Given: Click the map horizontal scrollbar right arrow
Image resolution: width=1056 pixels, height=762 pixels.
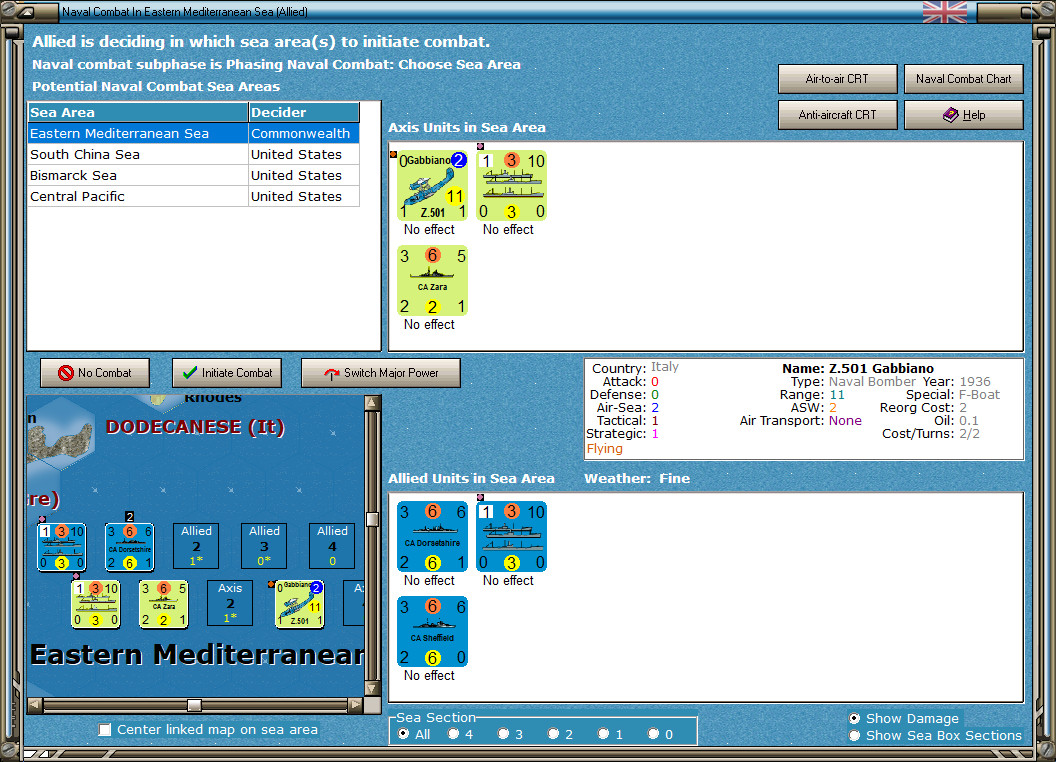Looking at the screenshot, I should click(x=355, y=705).
